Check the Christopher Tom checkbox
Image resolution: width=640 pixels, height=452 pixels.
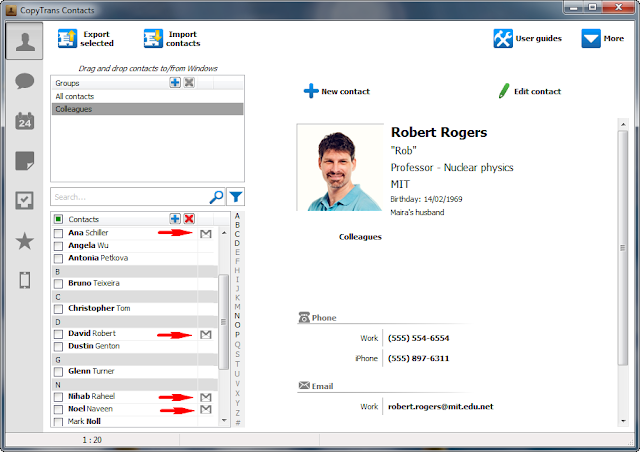(x=58, y=309)
